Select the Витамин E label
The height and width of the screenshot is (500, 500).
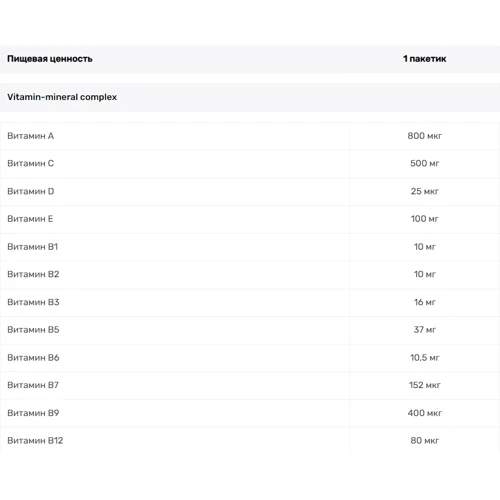(30, 219)
